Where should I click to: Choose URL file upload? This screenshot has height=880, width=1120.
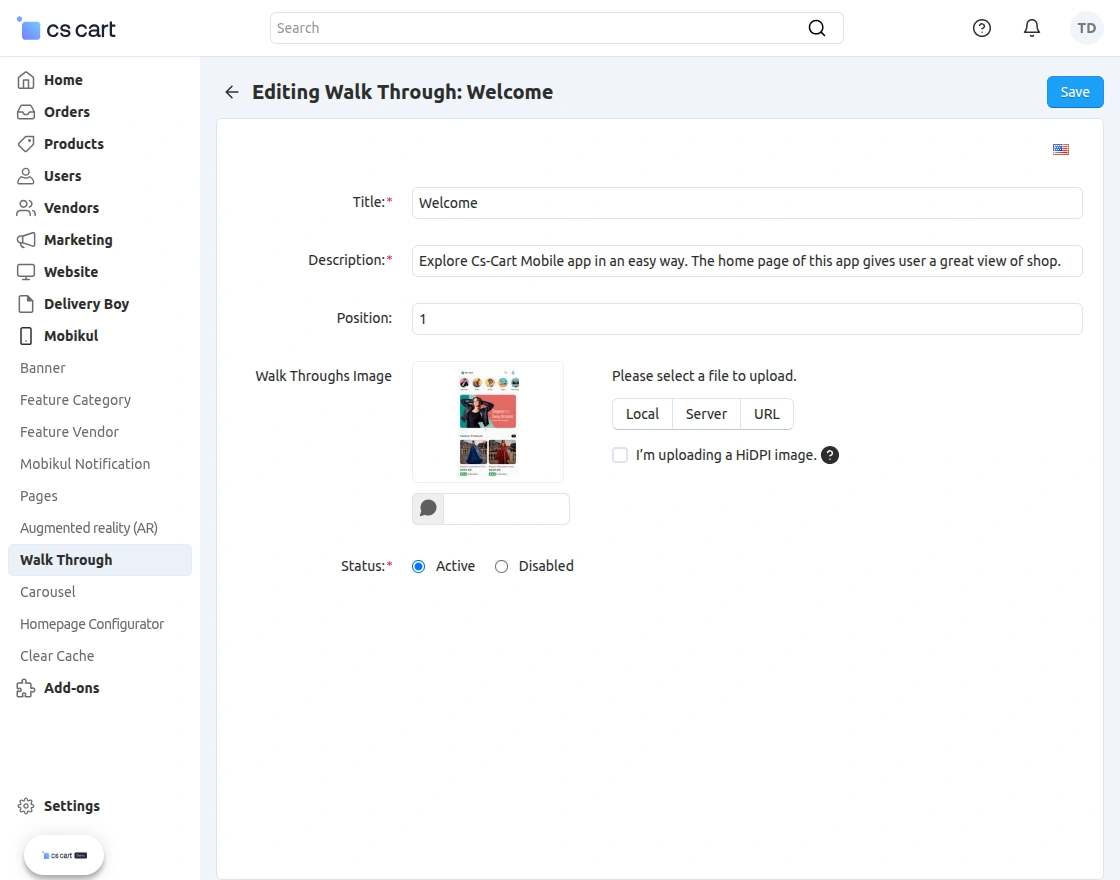click(766, 414)
